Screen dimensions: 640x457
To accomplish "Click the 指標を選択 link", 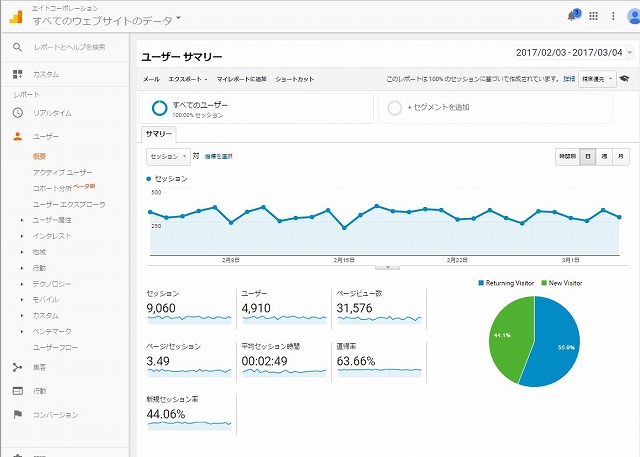I will [x=218, y=156].
